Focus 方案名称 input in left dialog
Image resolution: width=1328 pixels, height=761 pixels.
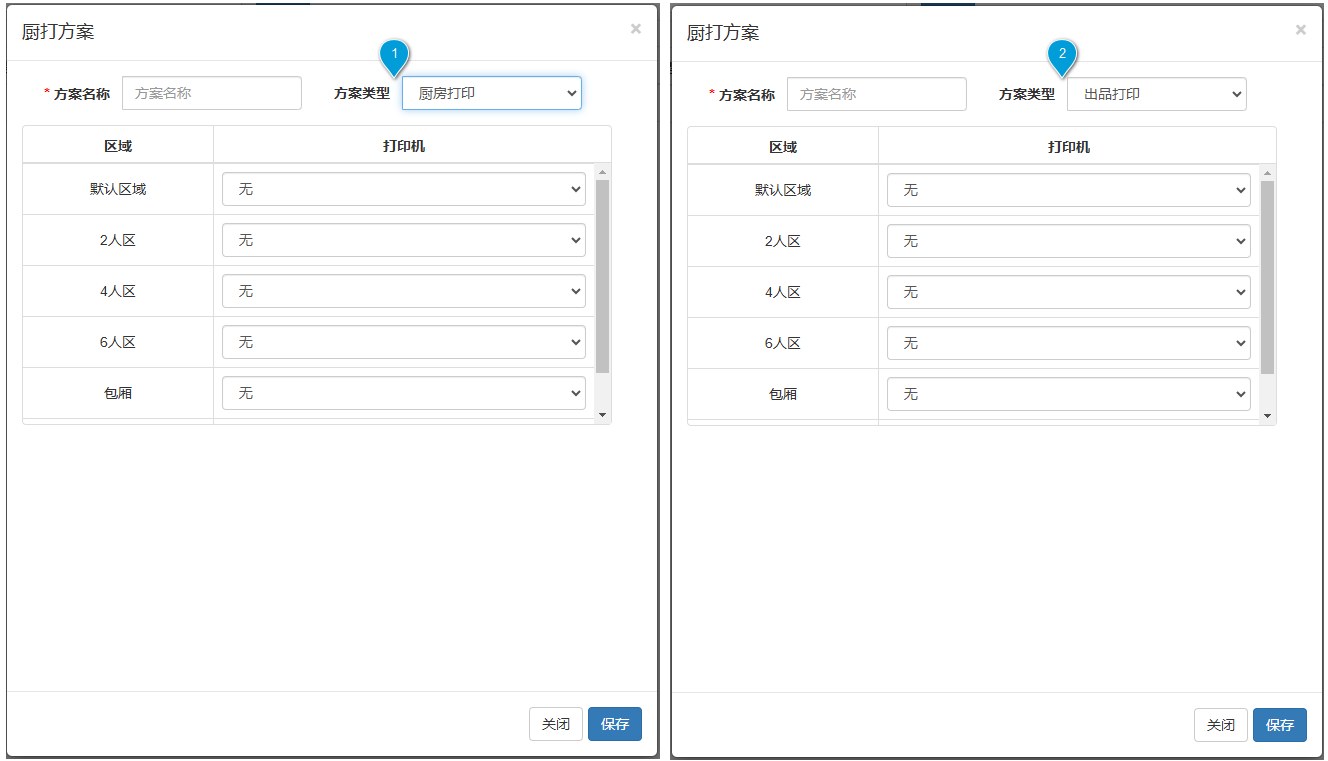[212, 93]
